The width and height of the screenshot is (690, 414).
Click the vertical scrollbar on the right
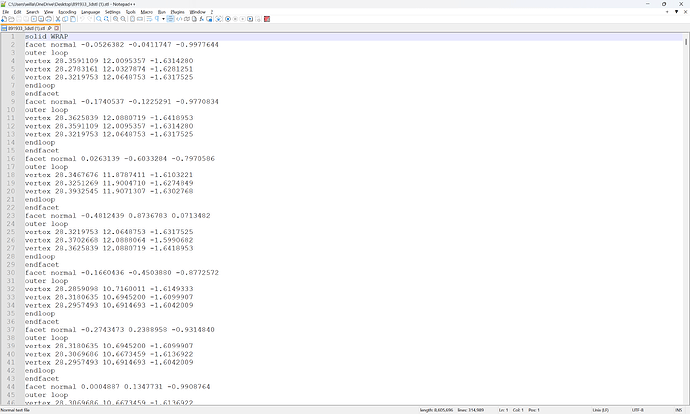(x=685, y=200)
